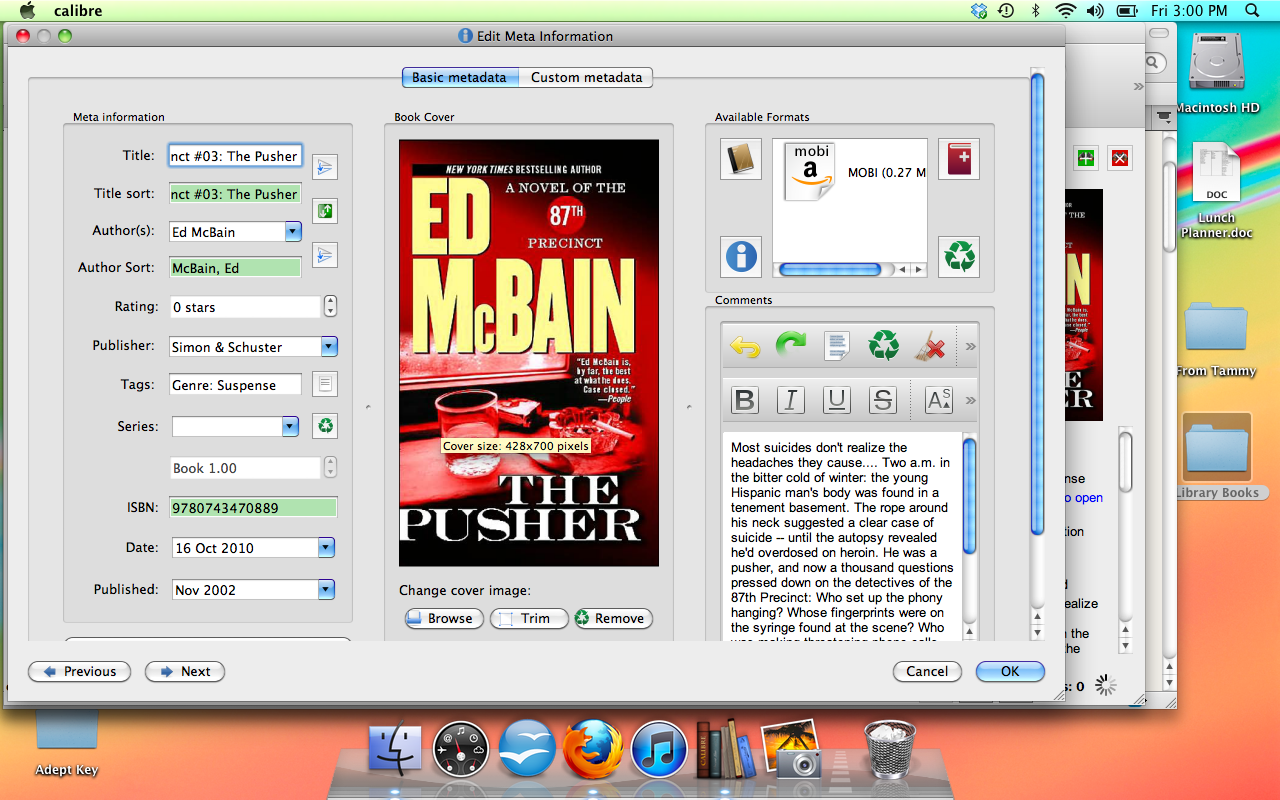Select the Basic metadata tab

(460, 77)
